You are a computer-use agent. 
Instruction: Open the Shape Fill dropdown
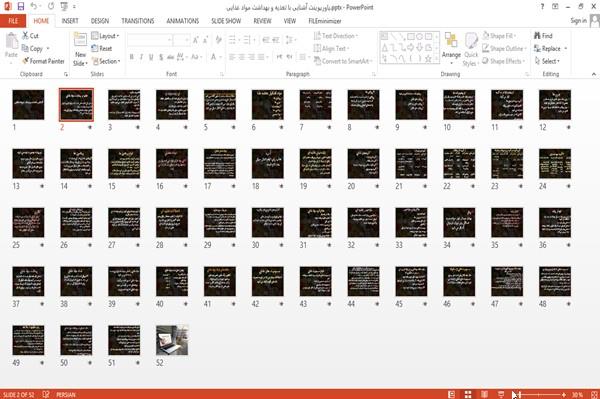[x=499, y=36]
